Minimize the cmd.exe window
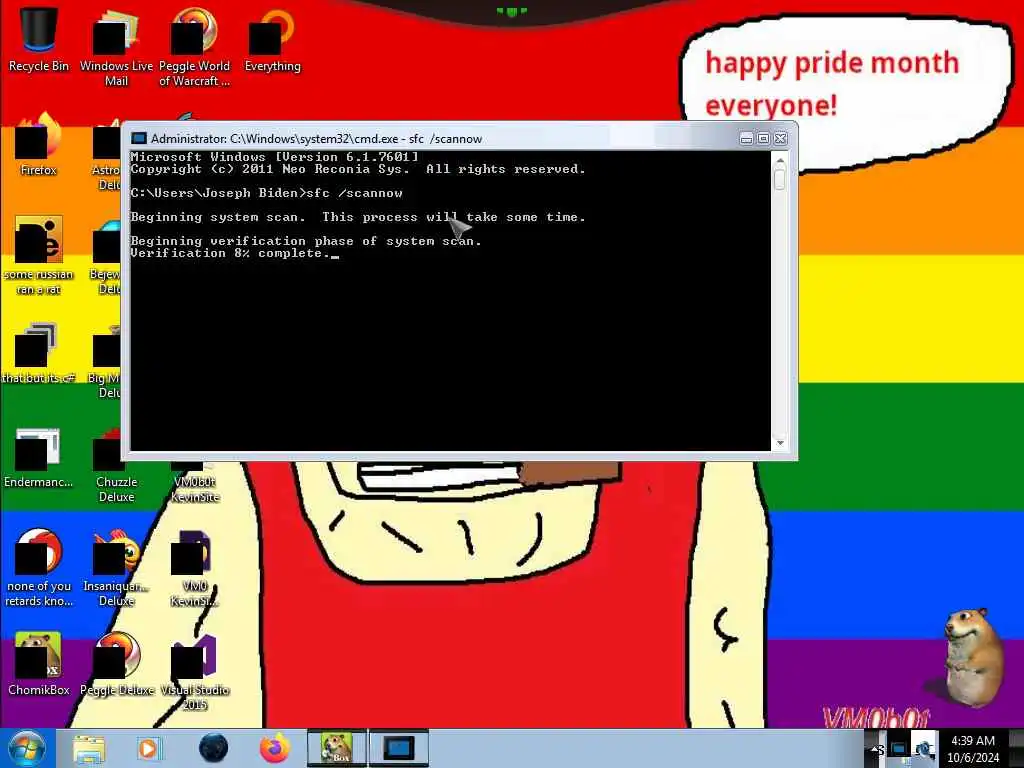The width and height of the screenshot is (1024, 768). click(746, 138)
